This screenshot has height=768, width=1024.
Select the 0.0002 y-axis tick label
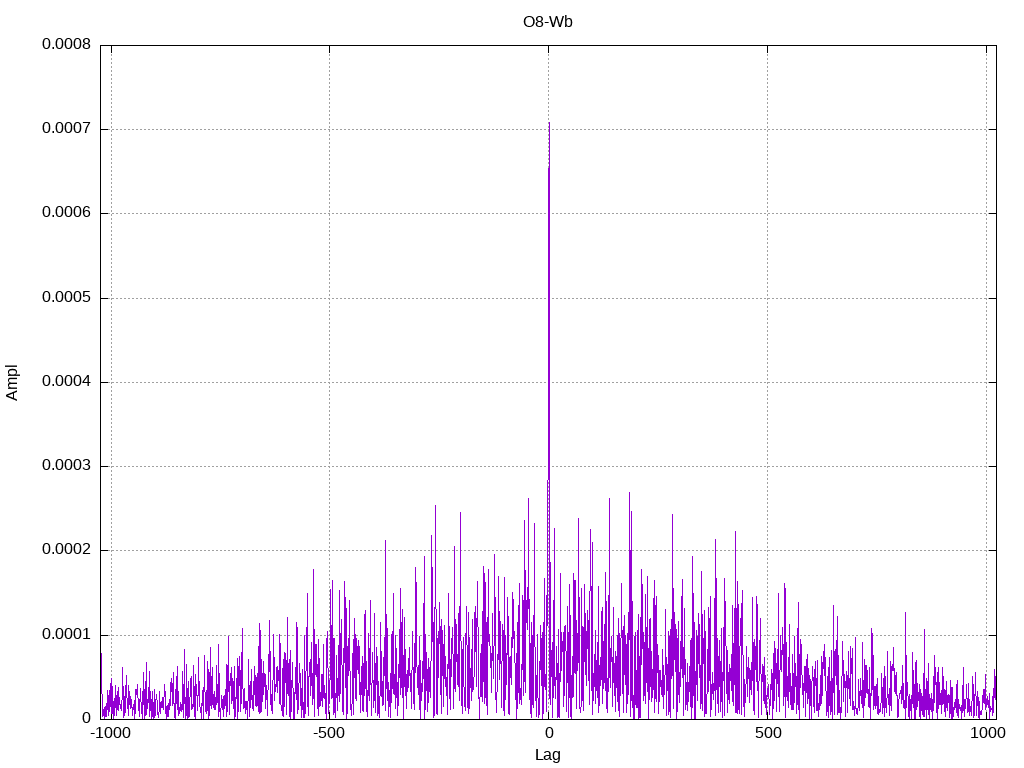pyautogui.click(x=66, y=550)
